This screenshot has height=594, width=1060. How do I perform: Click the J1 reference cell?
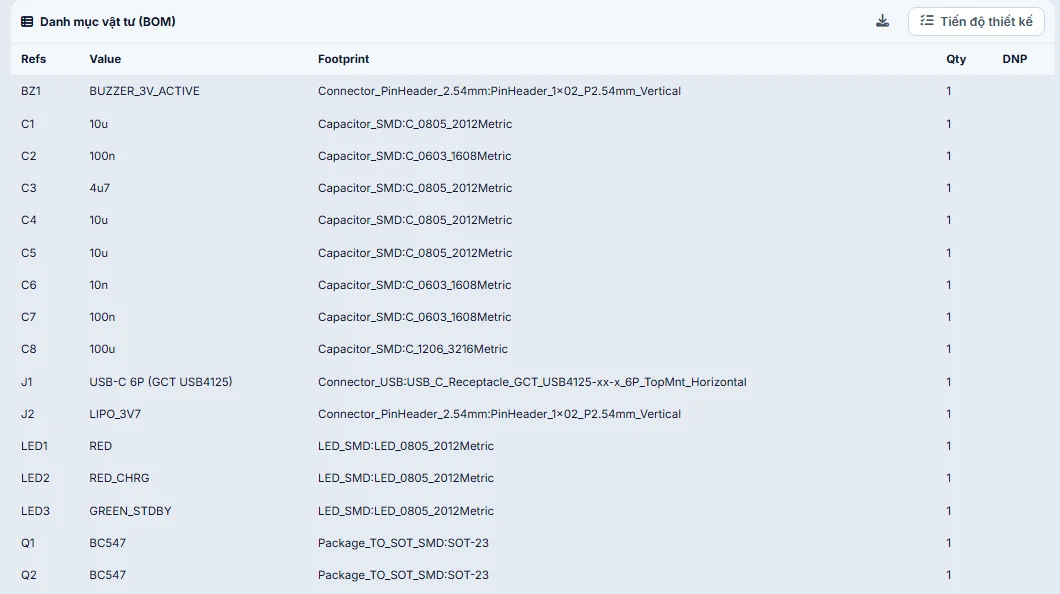[26, 382]
